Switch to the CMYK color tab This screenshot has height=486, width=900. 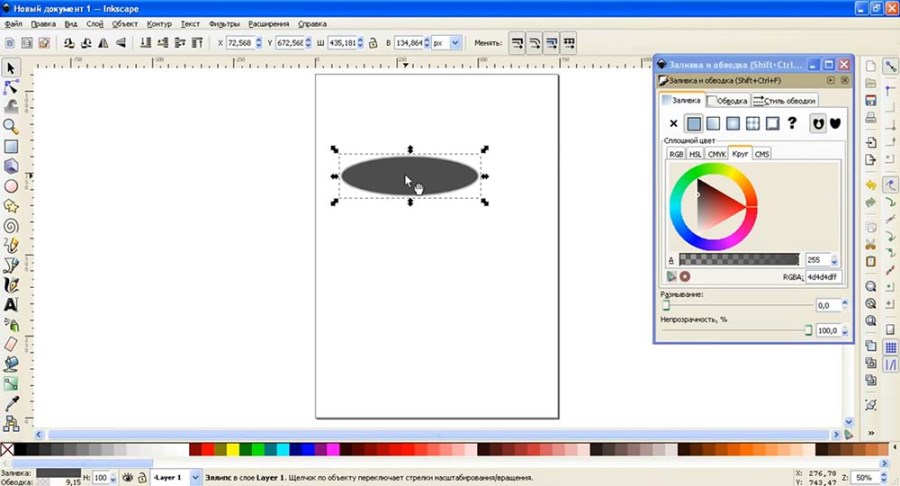click(716, 154)
